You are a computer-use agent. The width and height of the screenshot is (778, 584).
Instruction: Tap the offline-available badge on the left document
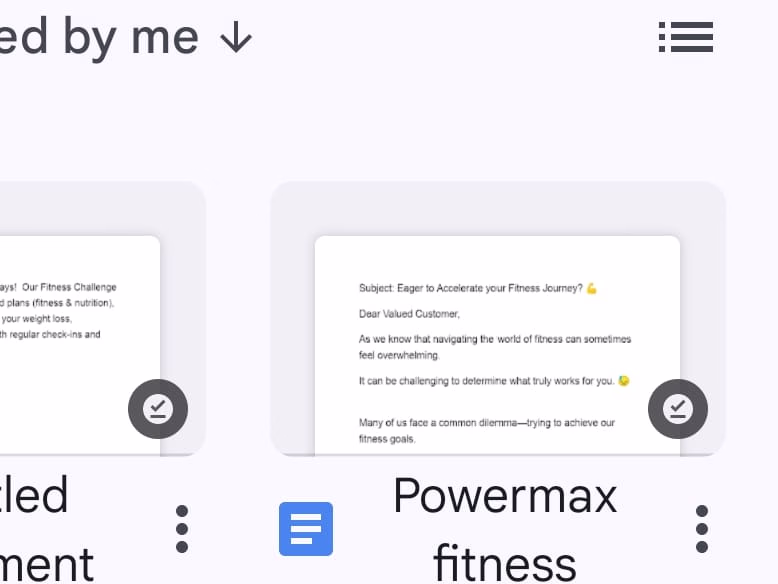pos(158,409)
